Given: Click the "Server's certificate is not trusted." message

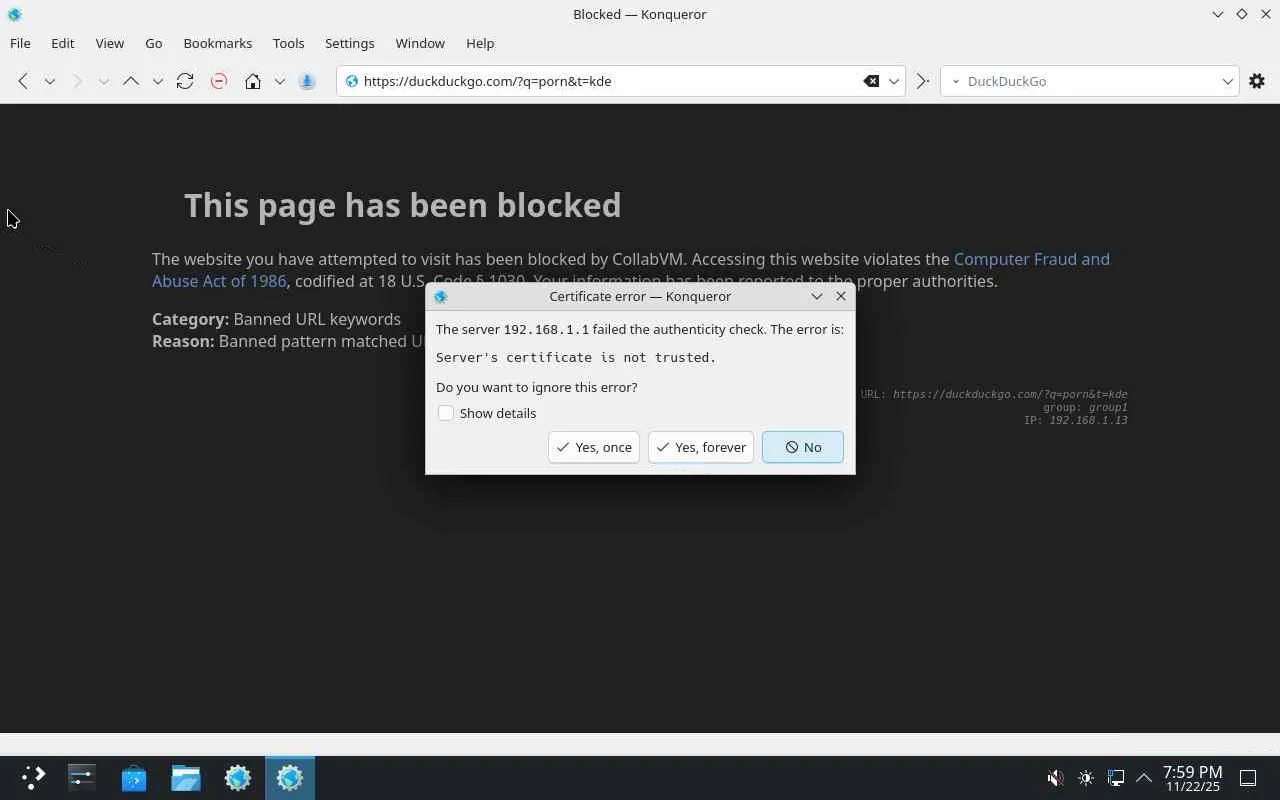Looking at the screenshot, I should click(576, 357).
